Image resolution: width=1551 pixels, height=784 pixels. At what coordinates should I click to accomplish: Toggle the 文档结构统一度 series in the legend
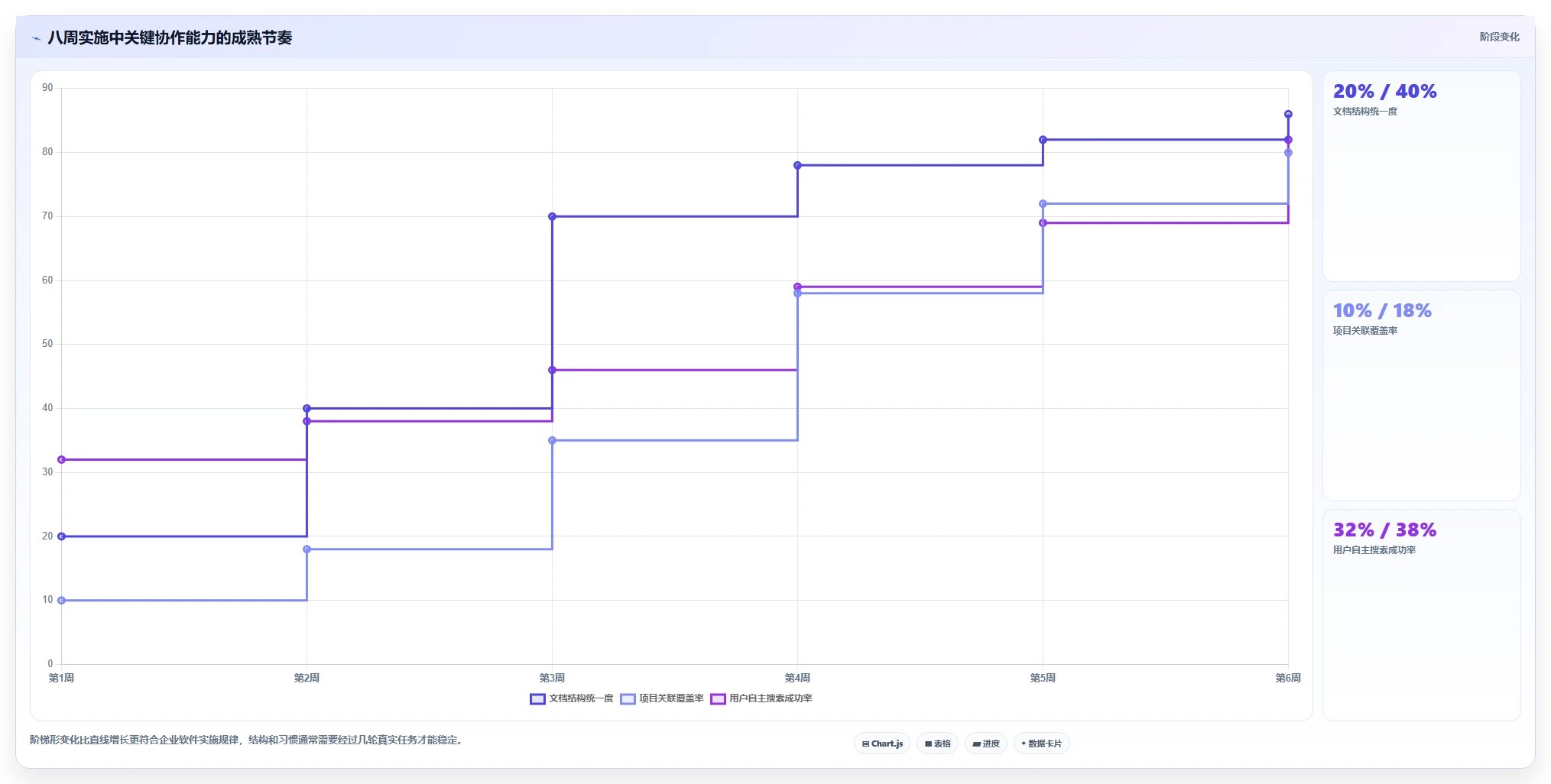point(572,698)
